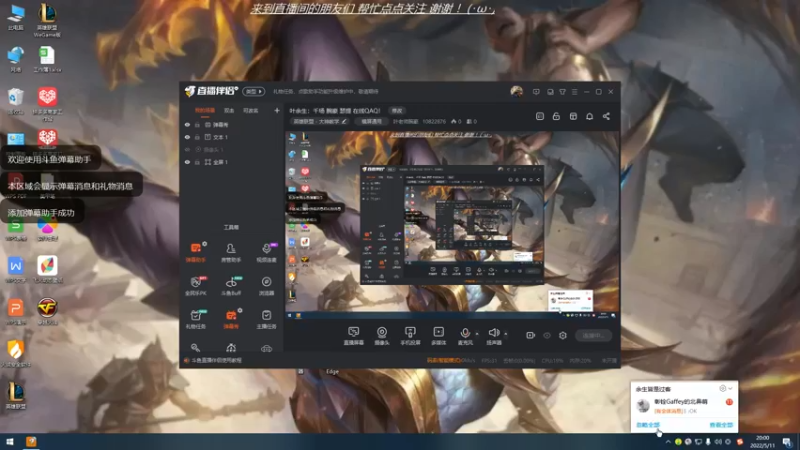Click the 连接中 start stream button
The width and height of the screenshot is (800, 450).
click(x=593, y=335)
